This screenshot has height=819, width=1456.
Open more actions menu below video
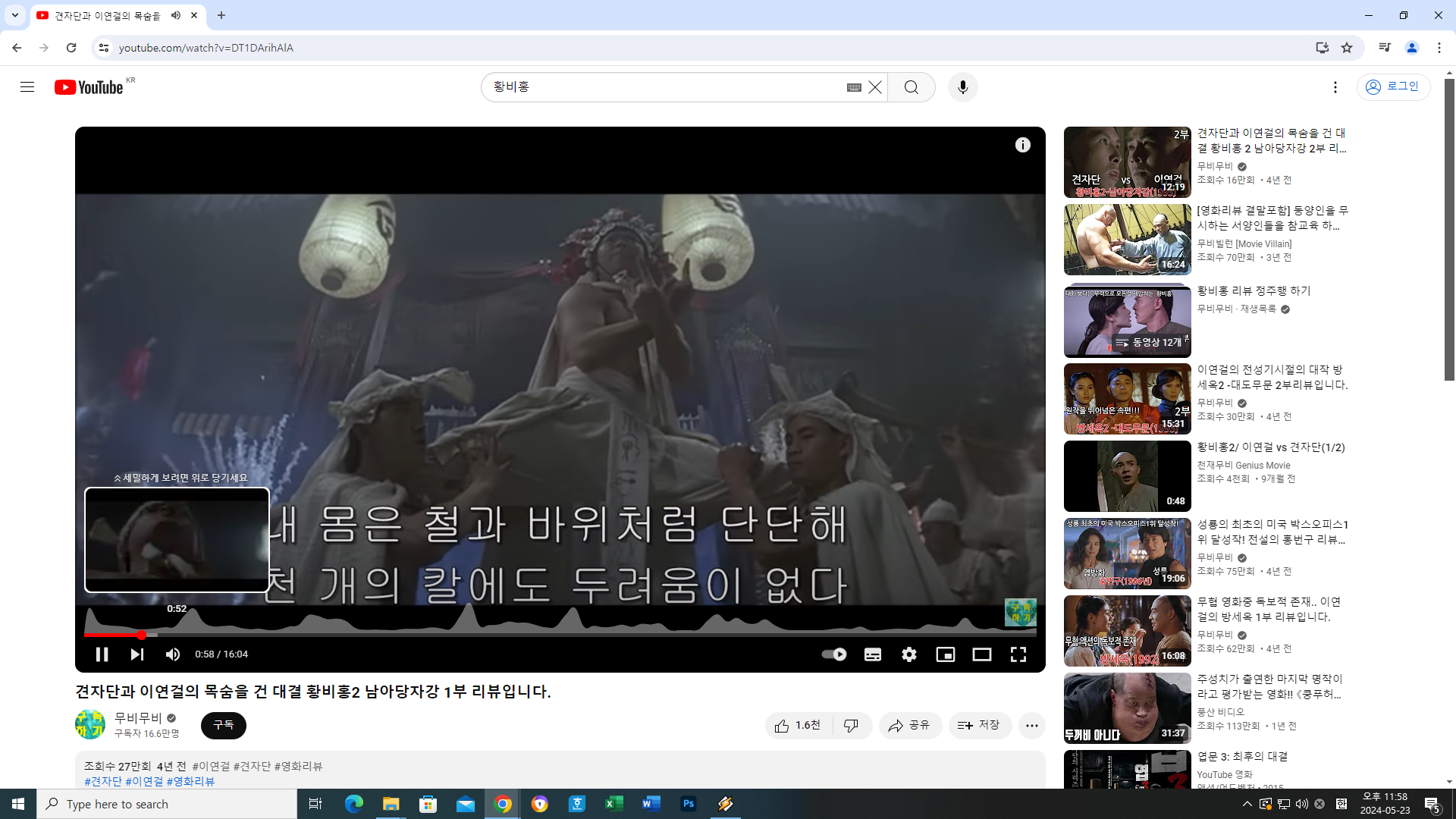coord(1032,726)
